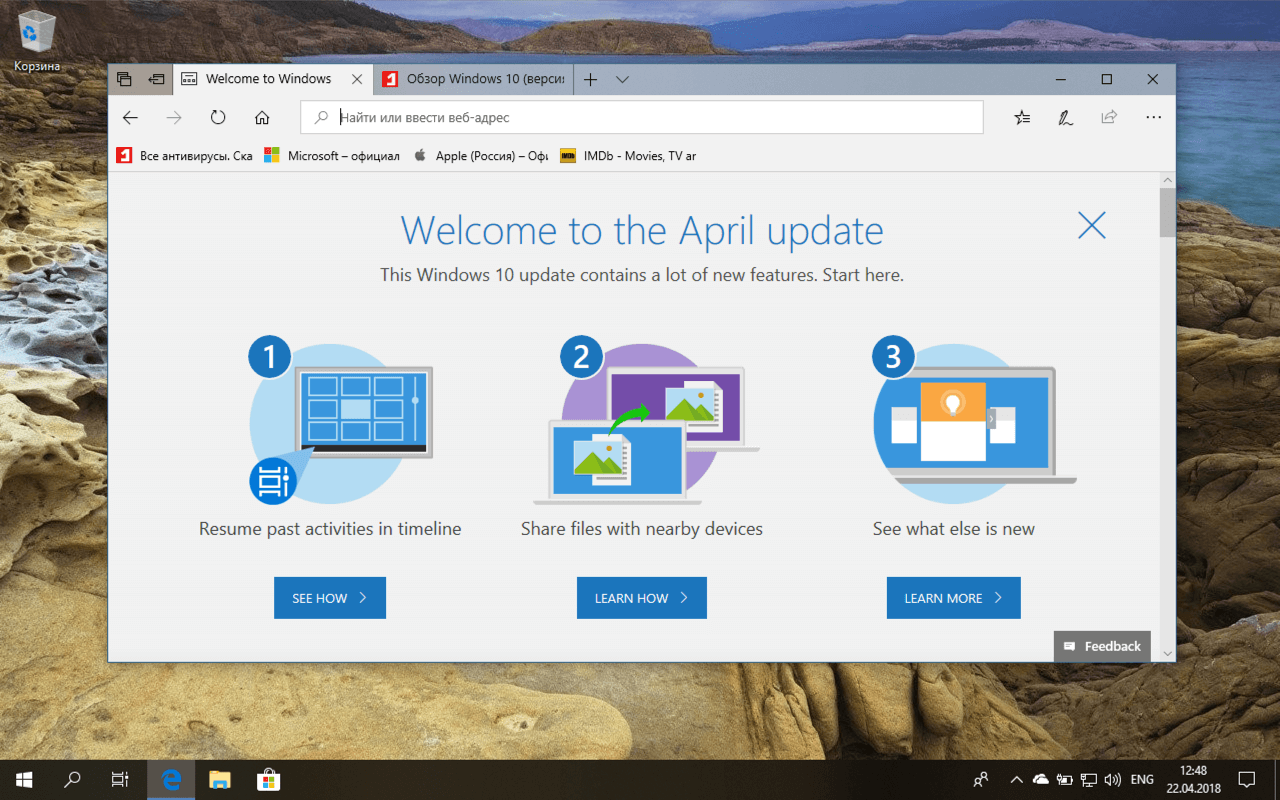Go to the browser home page
Screen dimensions: 1280x800
(261, 117)
